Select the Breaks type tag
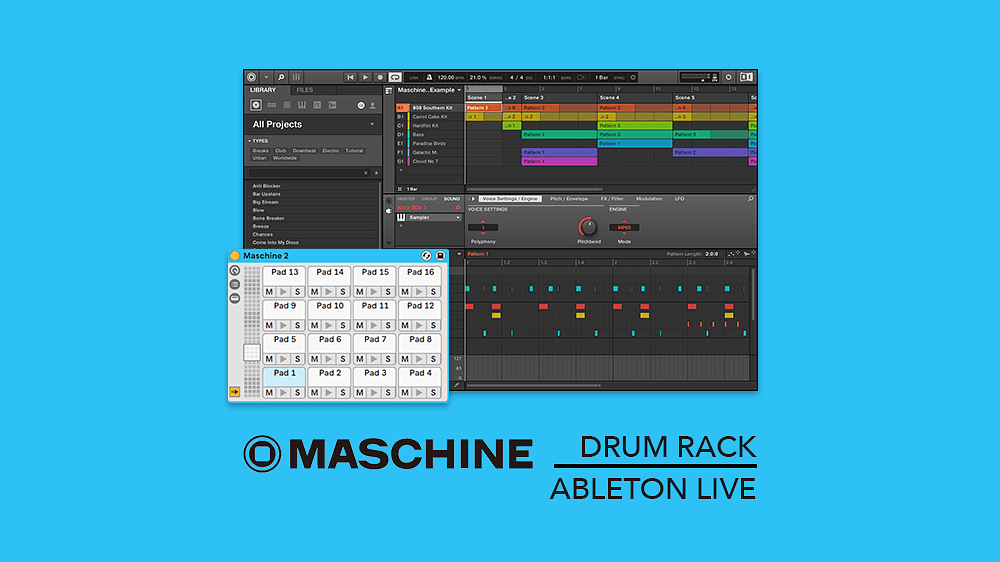The image size is (1000, 562). [x=260, y=151]
